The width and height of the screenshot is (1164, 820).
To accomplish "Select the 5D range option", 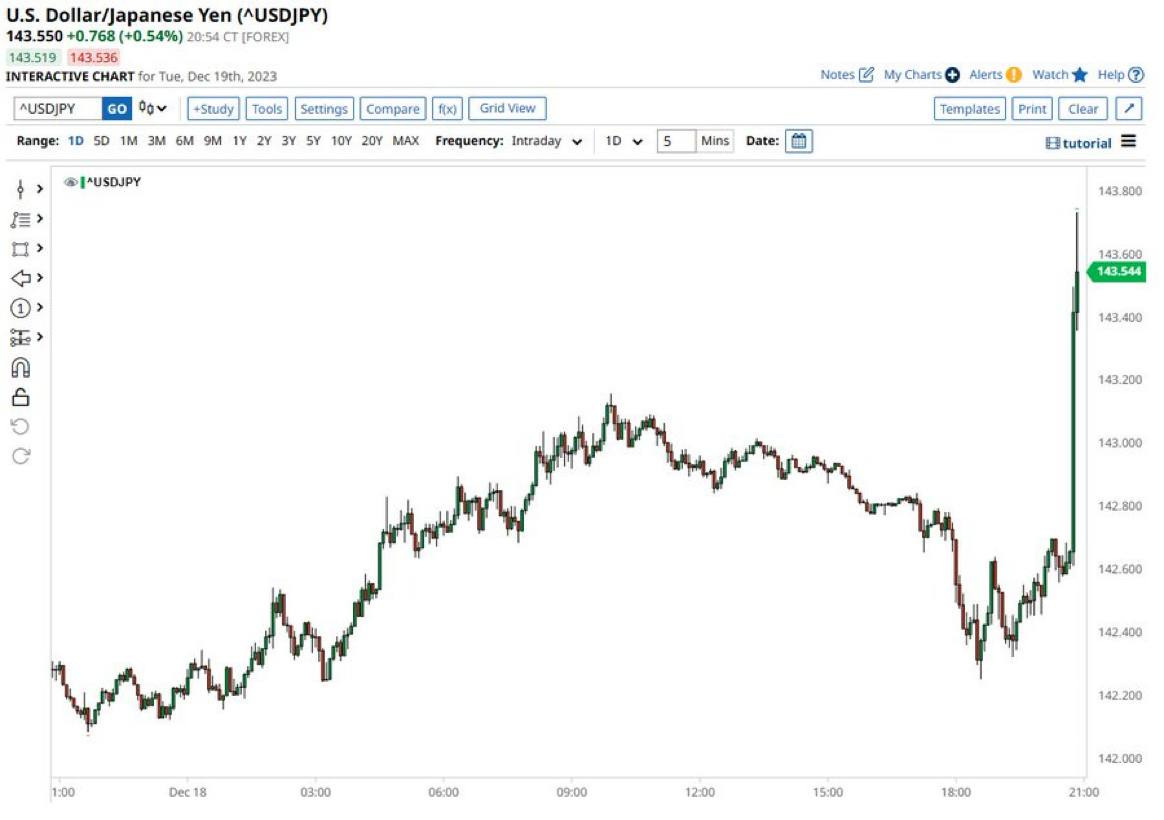I will pyautogui.click(x=102, y=141).
